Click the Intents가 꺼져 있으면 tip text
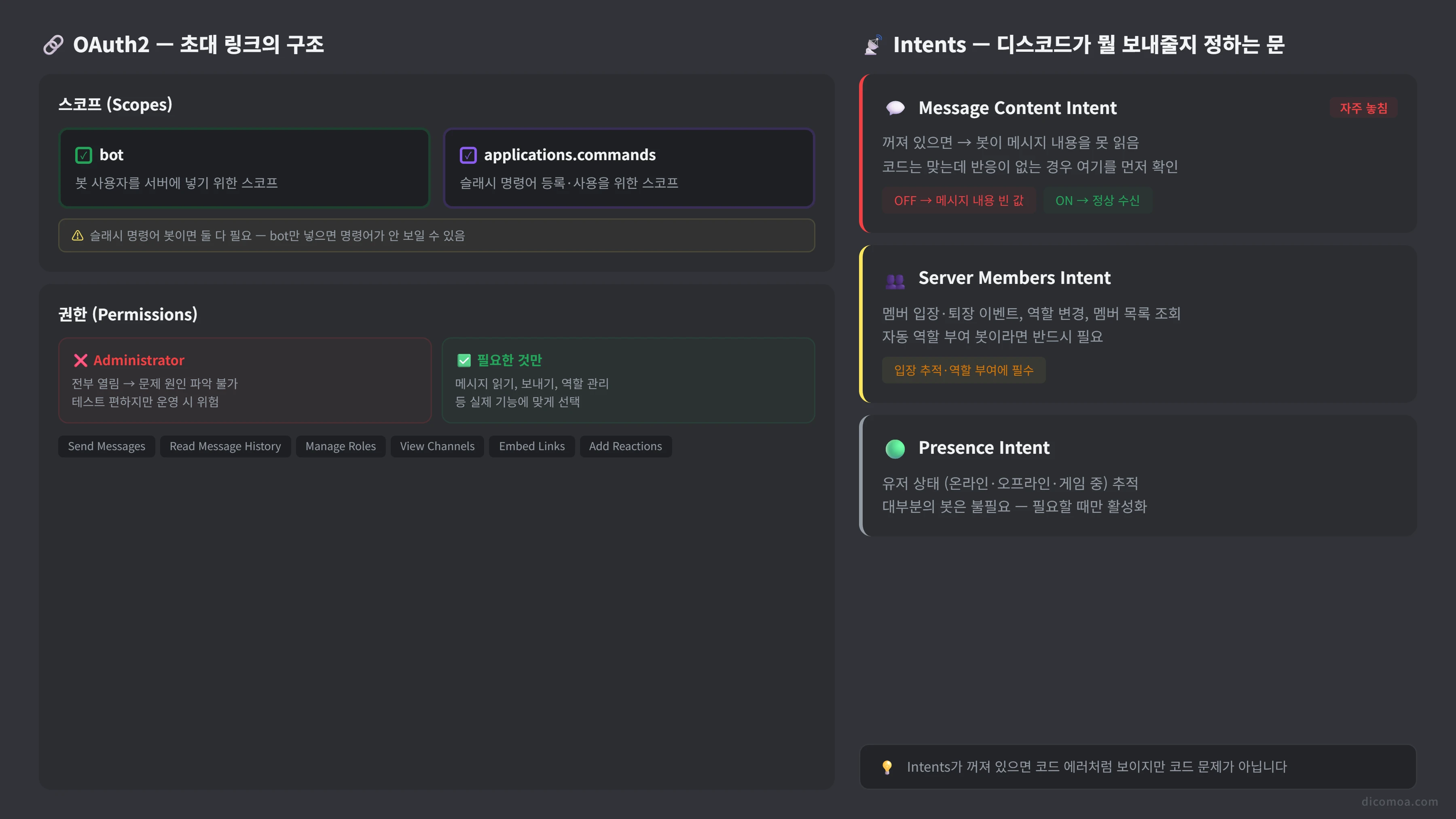Screen dimensions: 1456x819 [x=1096, y=767]
